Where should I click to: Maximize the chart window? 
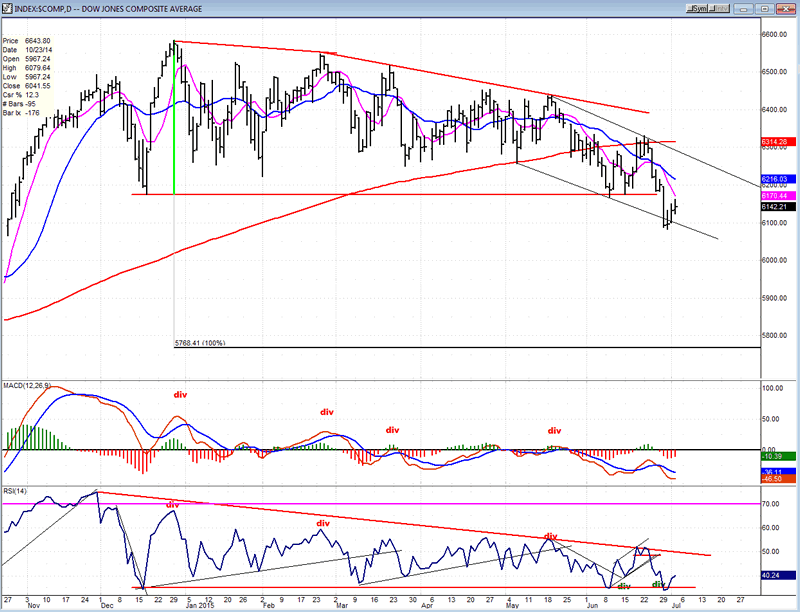(x=766, y=10)
